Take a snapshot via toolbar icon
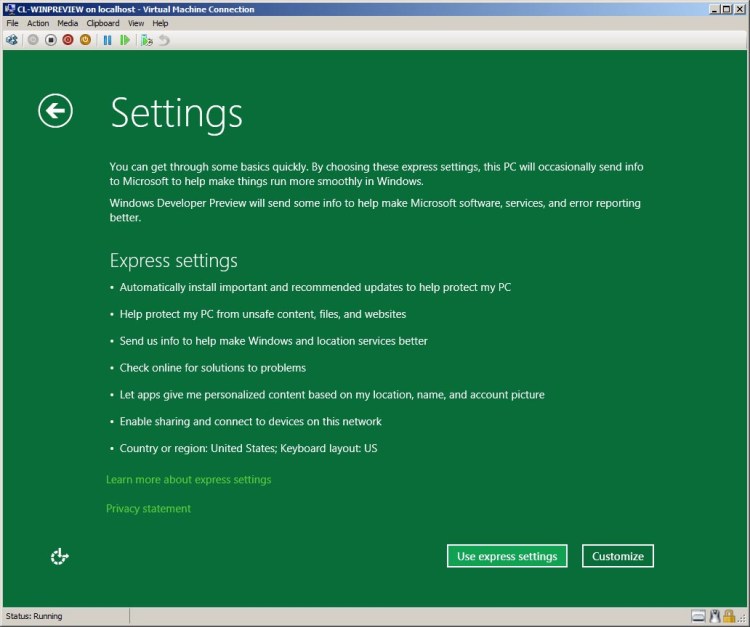750x627 pixels. click(147, 40)
